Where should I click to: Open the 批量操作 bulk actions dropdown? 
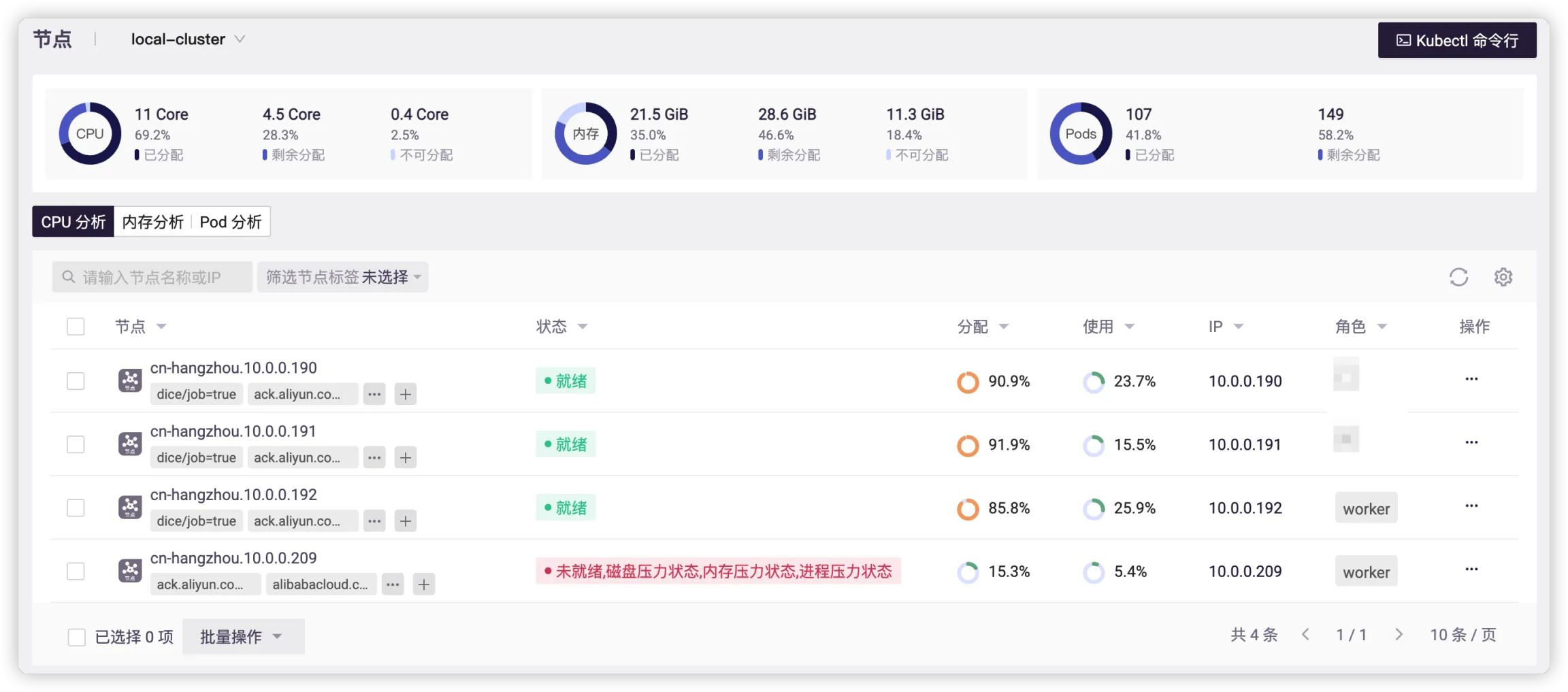coord(242,636)
